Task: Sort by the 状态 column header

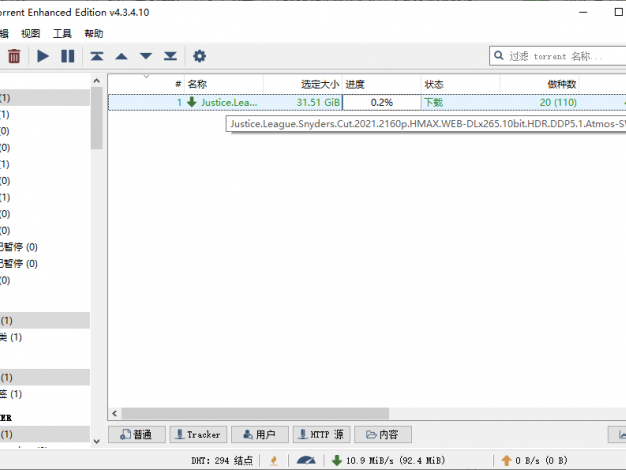Action: (x=460, y=84)
